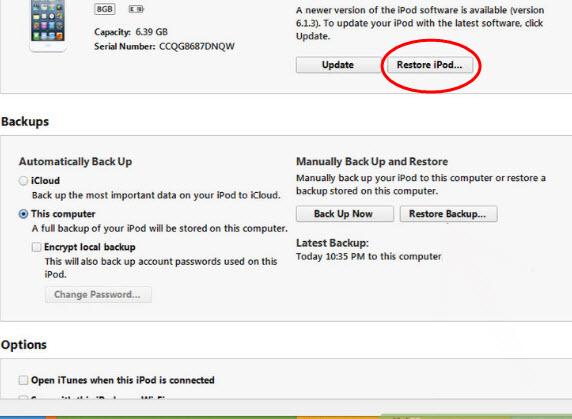The width and height of the screenshot is (572, 419).
Task: Click the Backups section heading
Action: pyautogui.click(x=25, y=122)
